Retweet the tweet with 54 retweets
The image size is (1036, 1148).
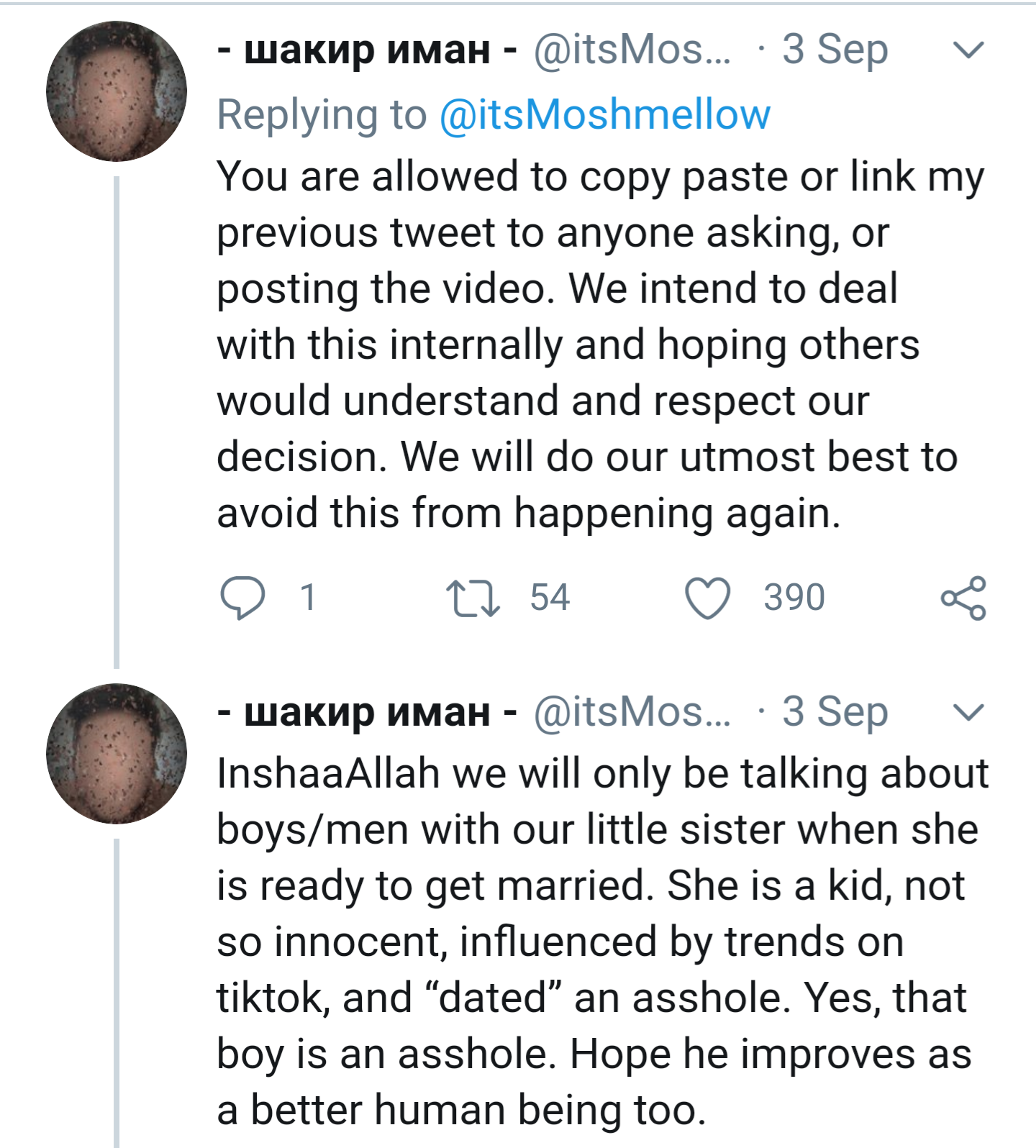click(473, 598)
